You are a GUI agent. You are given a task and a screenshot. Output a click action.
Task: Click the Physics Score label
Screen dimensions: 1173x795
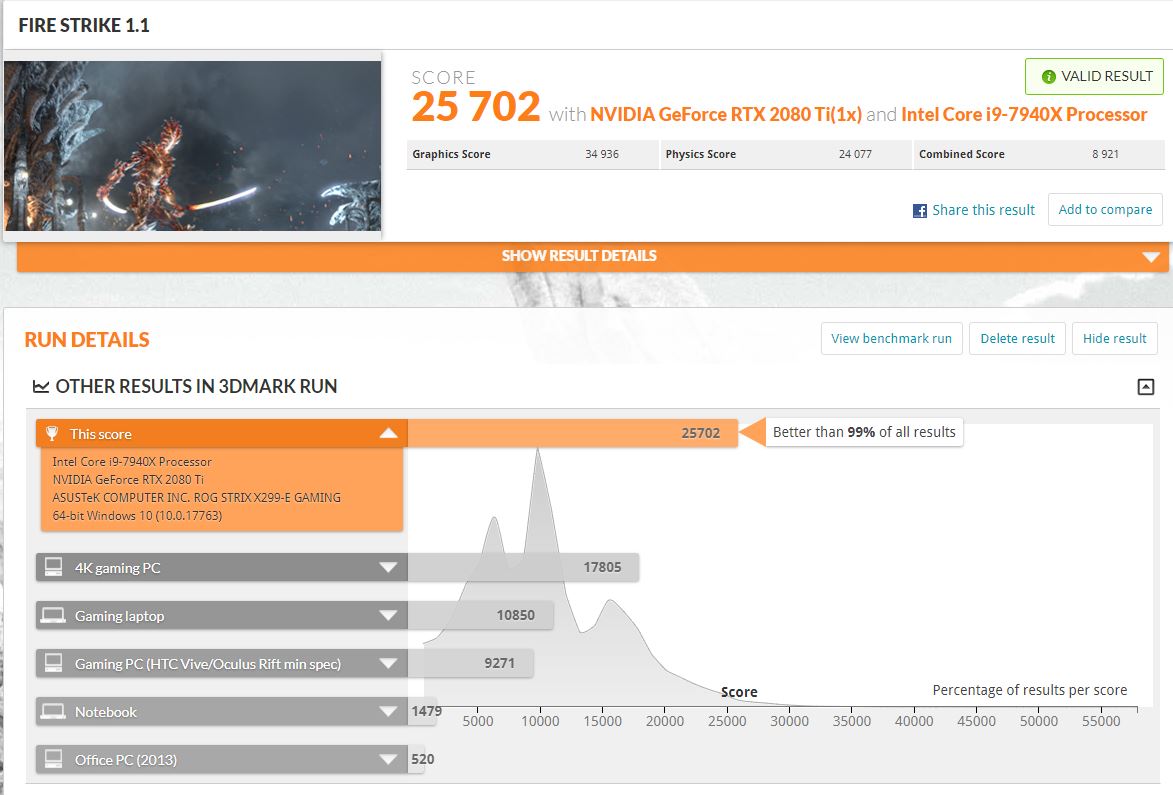700,154
